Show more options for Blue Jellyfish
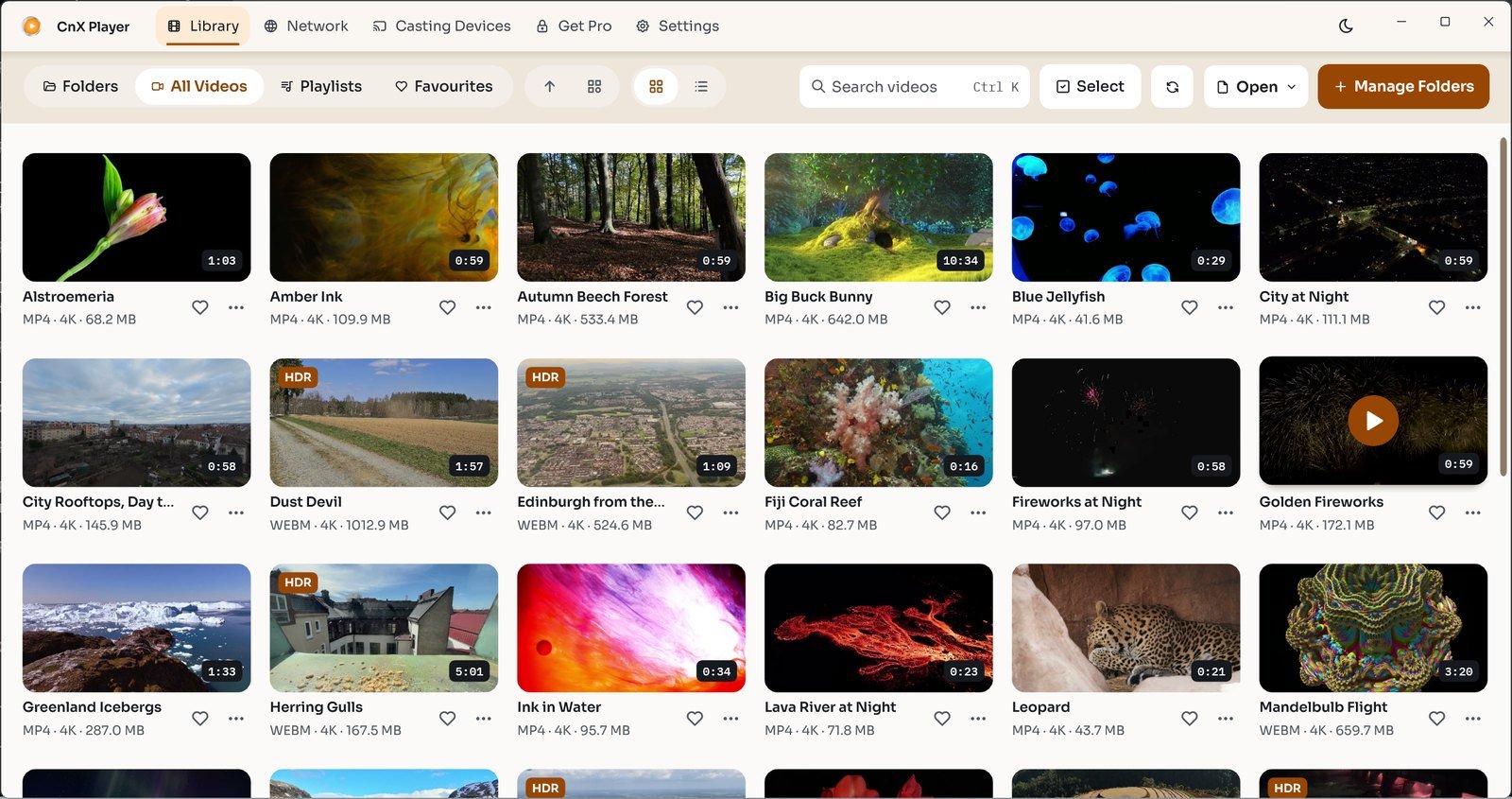Viewport: 1512px width, 799px height. (1226, 307)
